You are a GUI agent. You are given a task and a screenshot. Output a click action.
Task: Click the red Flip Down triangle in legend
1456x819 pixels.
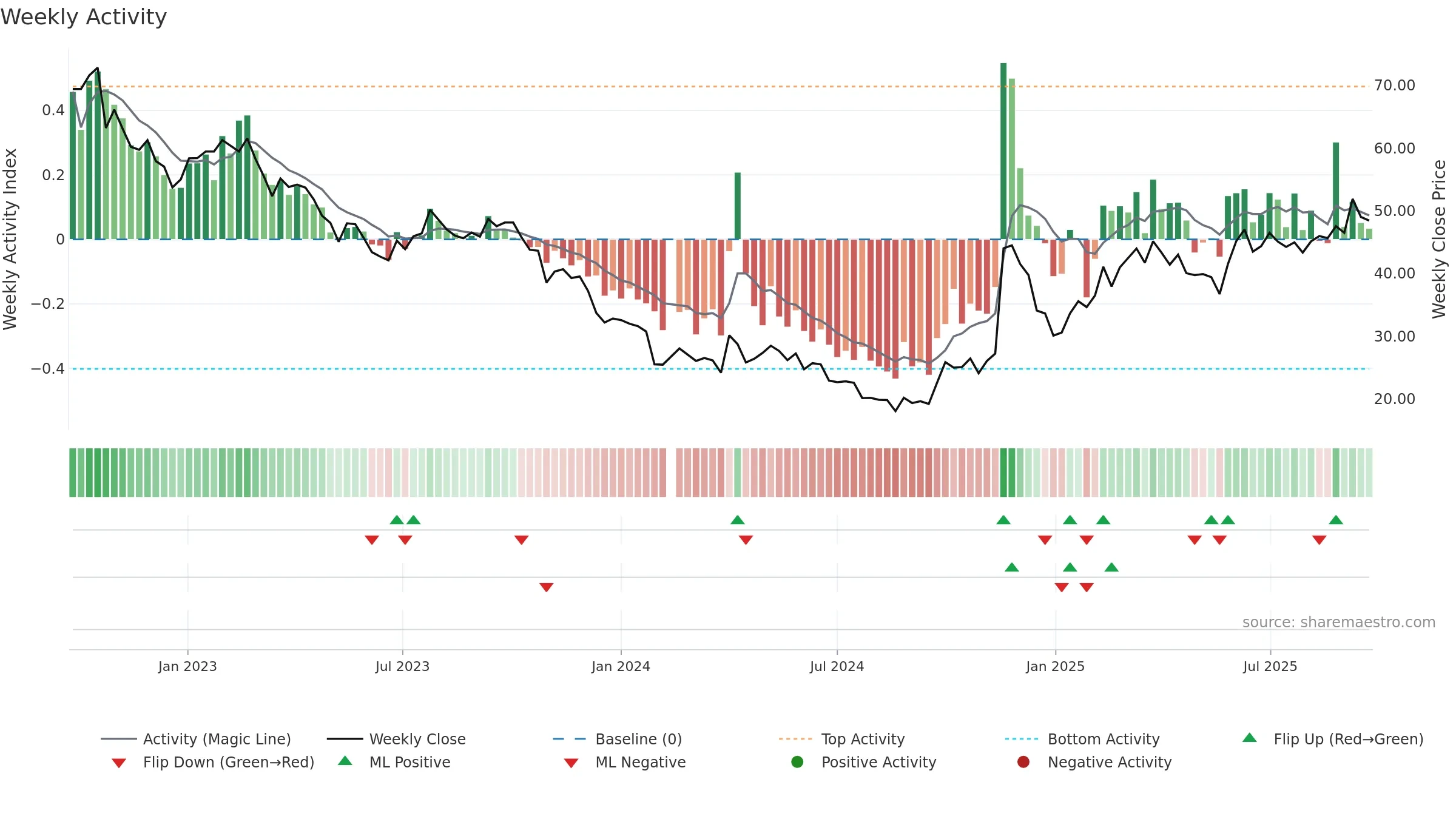pyautogui.click(x=119, y=763)
